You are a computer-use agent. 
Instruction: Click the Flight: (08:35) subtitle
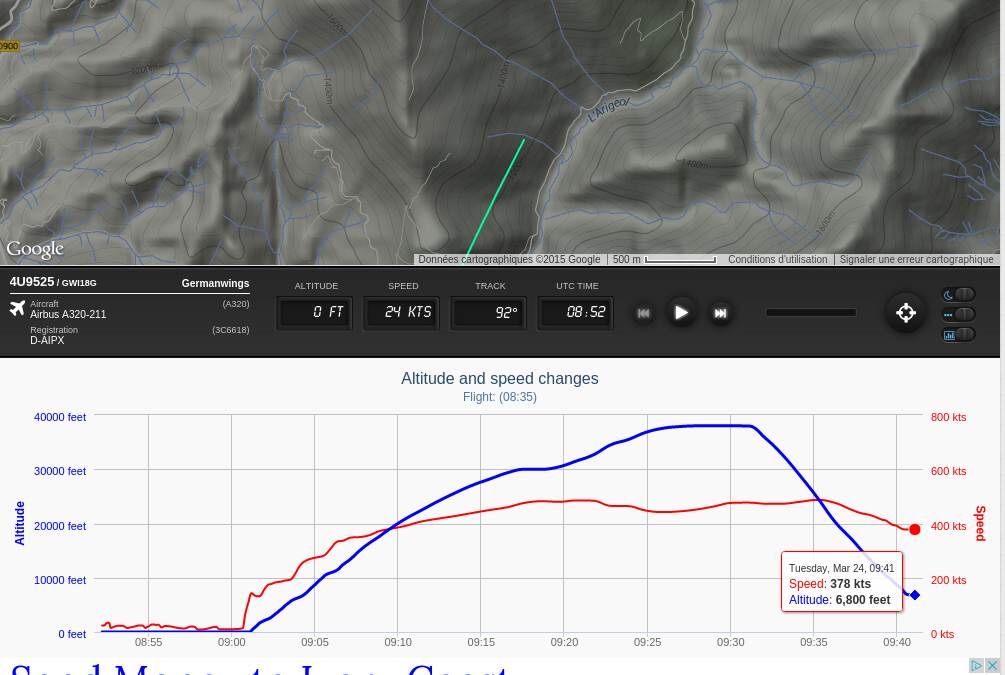tap(500, 397)
